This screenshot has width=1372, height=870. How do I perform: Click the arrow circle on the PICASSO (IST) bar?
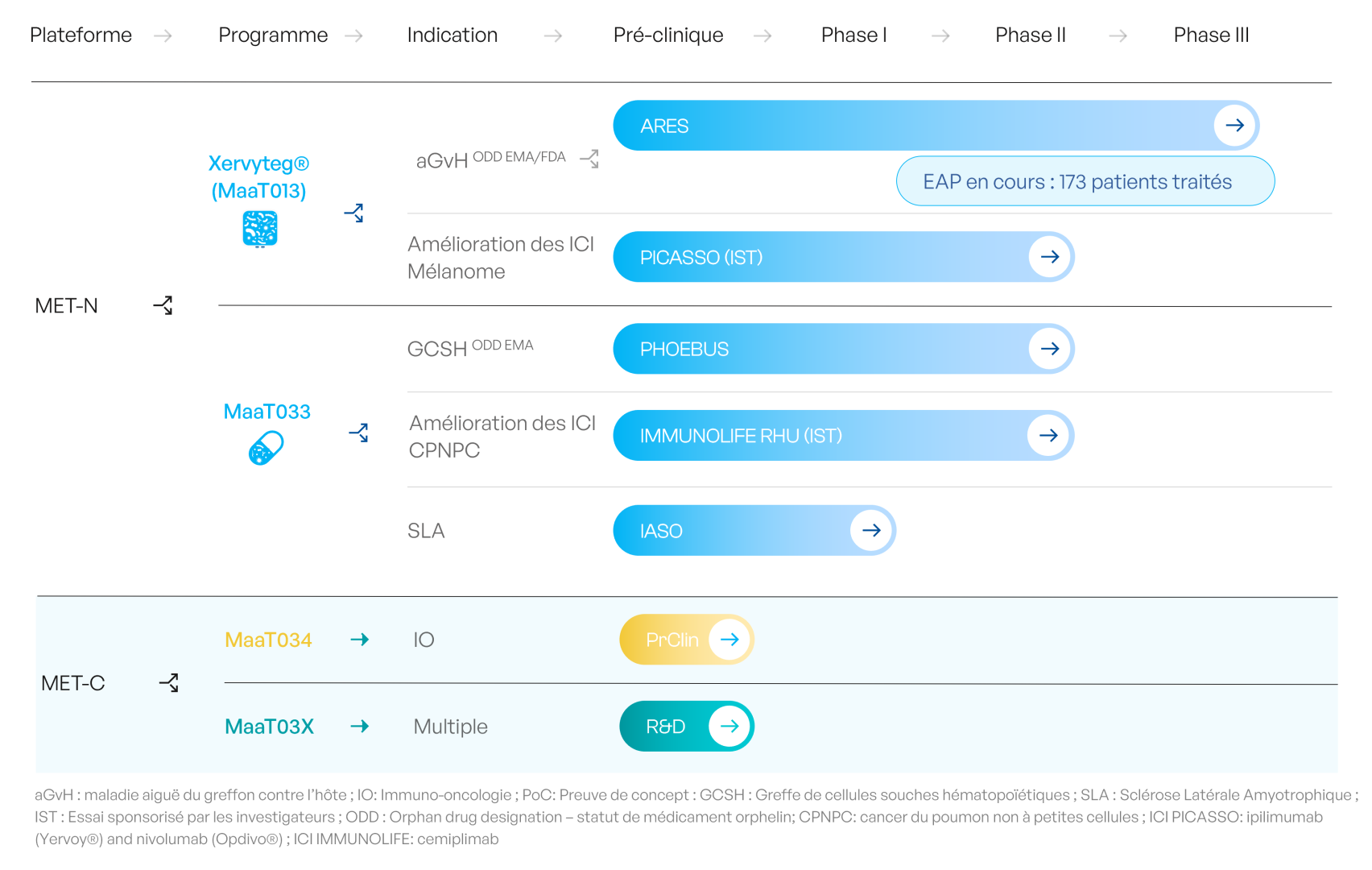[x=1049, y=257]
